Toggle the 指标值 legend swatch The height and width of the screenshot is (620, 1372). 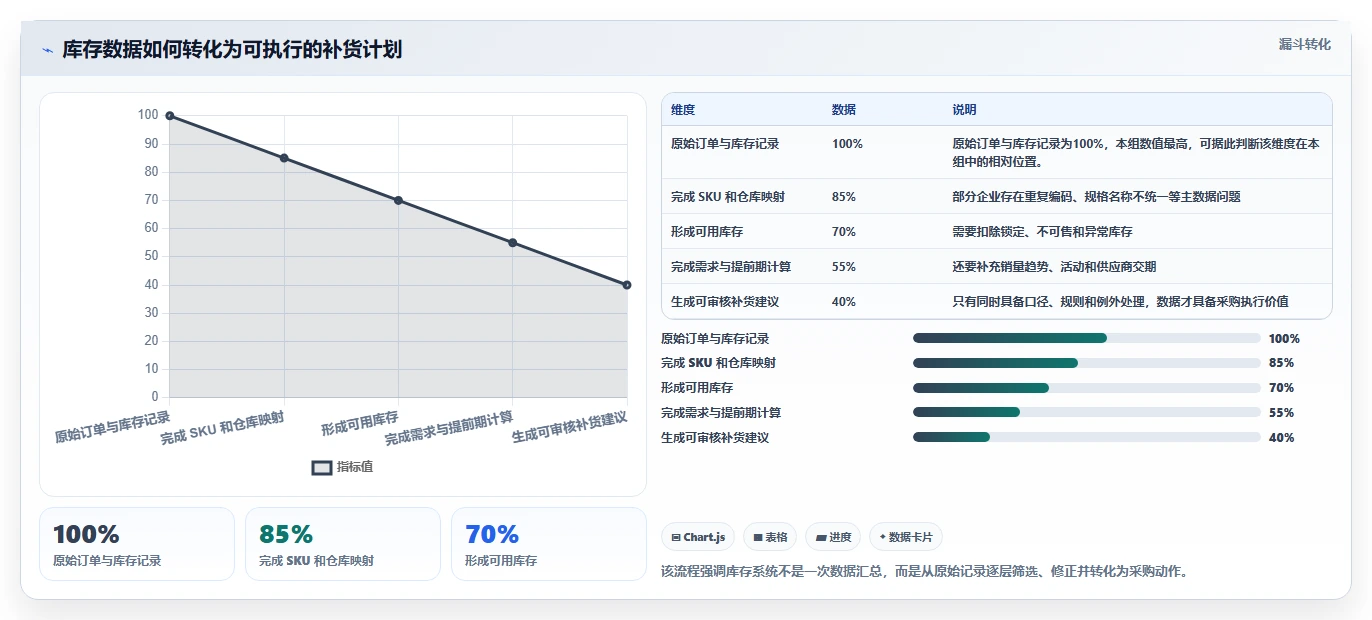point(322,467)
